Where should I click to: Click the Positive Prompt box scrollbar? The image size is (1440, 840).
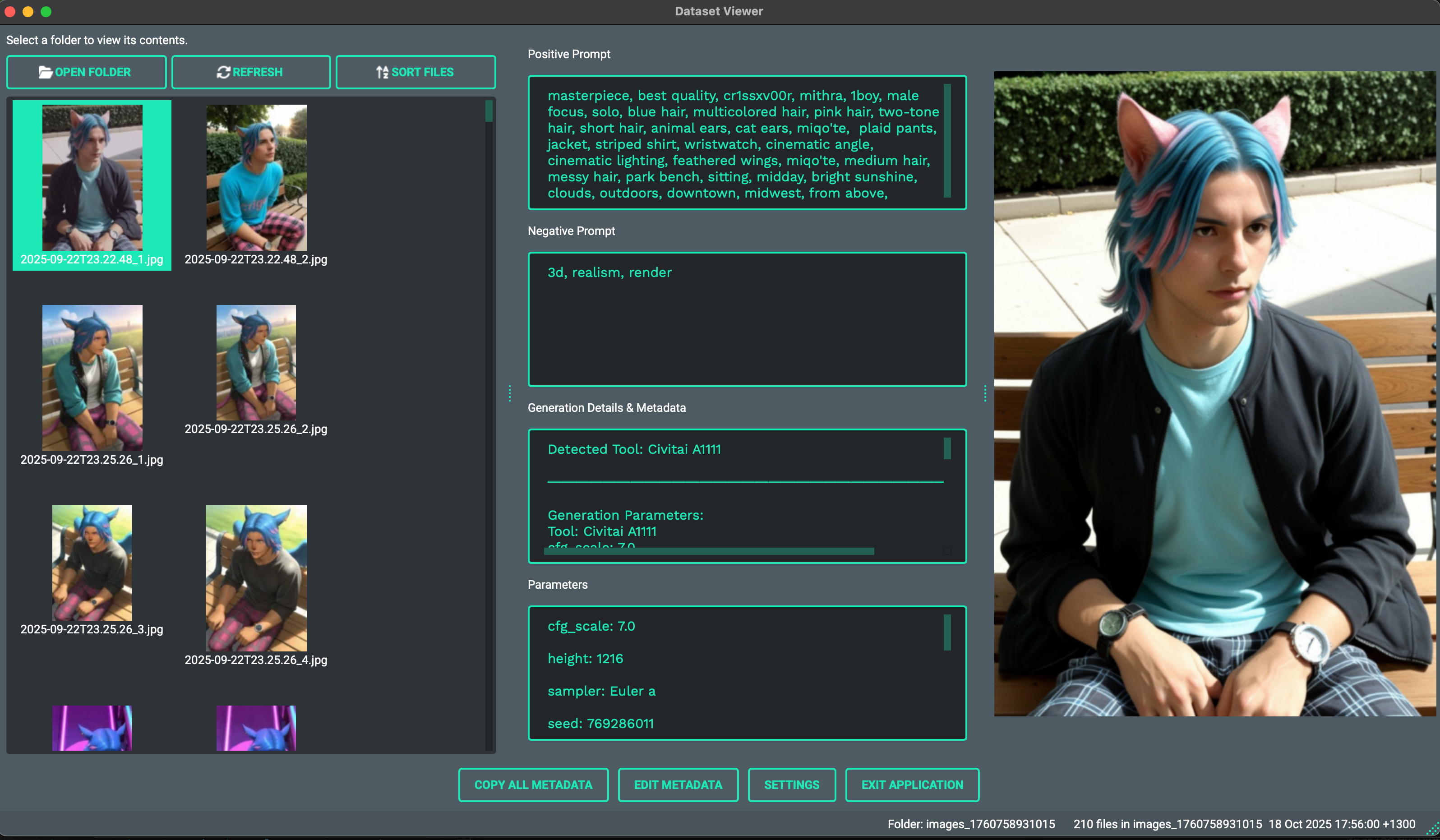click(947, 141)
